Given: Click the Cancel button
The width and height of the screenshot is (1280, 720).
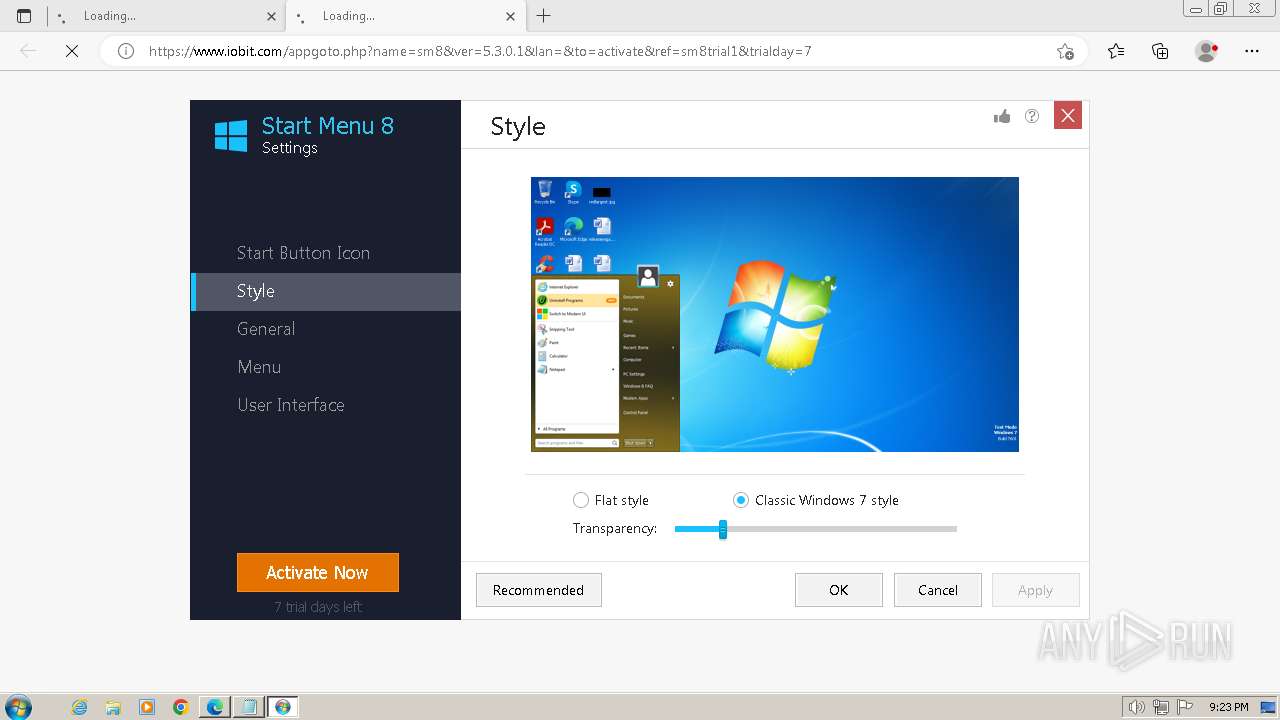Looking at the screenshot, I should click(938, 590).
